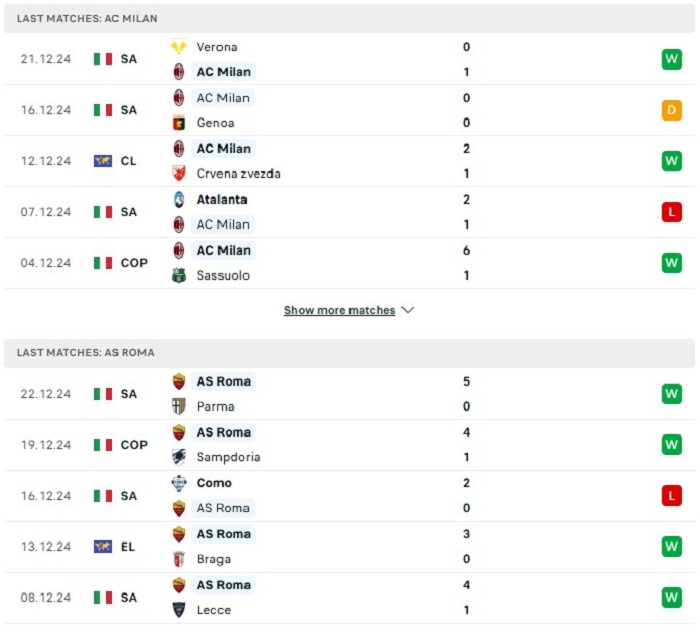Screen dimensions: 700x634
Task: Open the Last Matches: AS Roma header
Action: pyautogui.click(x=349, y=353)
